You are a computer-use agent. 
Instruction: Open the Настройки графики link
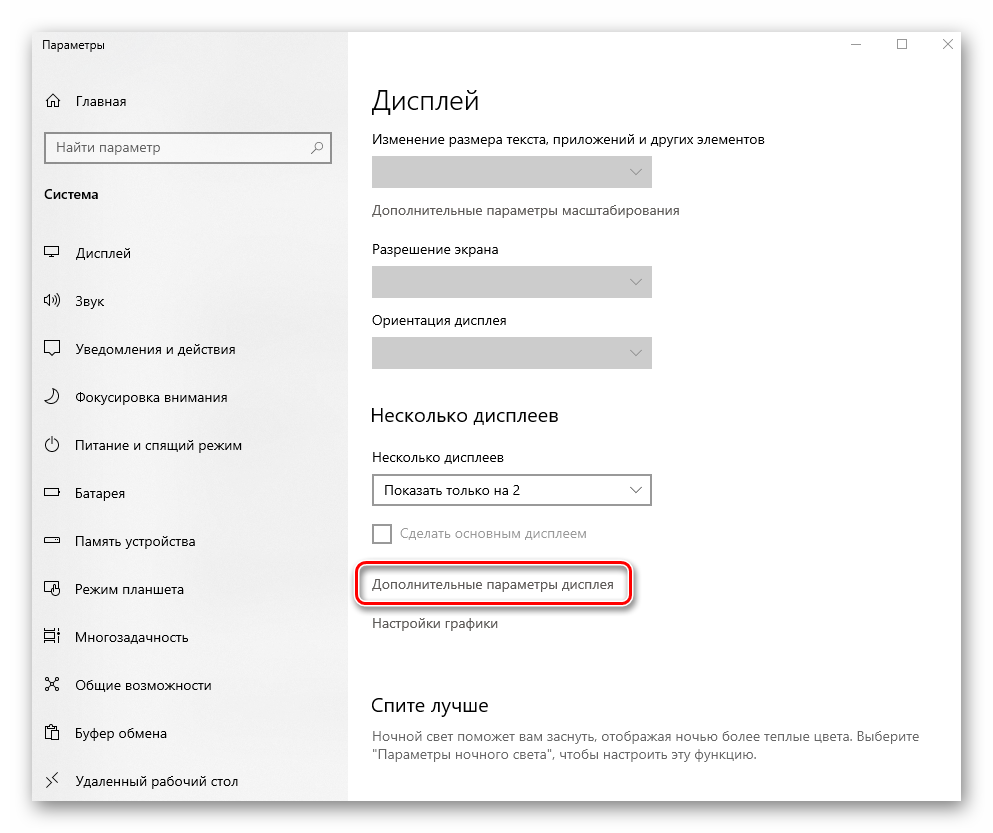pyautogui.click(x=435, y=623)
